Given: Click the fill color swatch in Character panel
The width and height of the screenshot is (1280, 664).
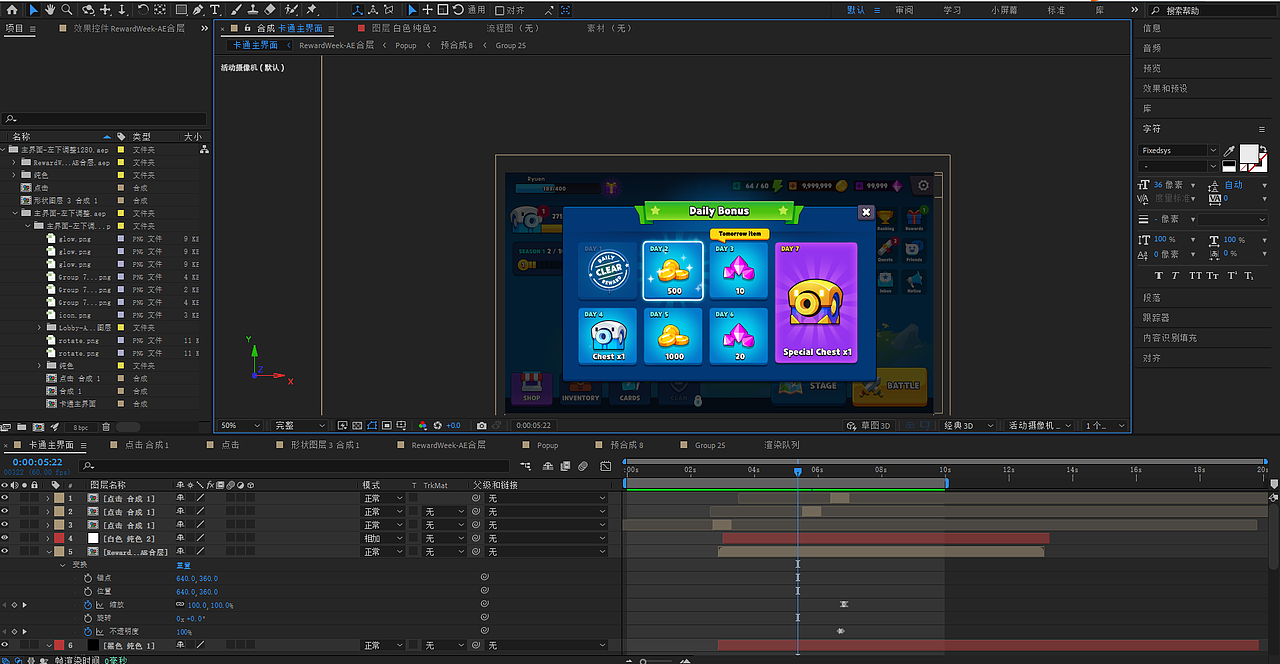Looking at the screenshot, I should (x=1249, y=154).
